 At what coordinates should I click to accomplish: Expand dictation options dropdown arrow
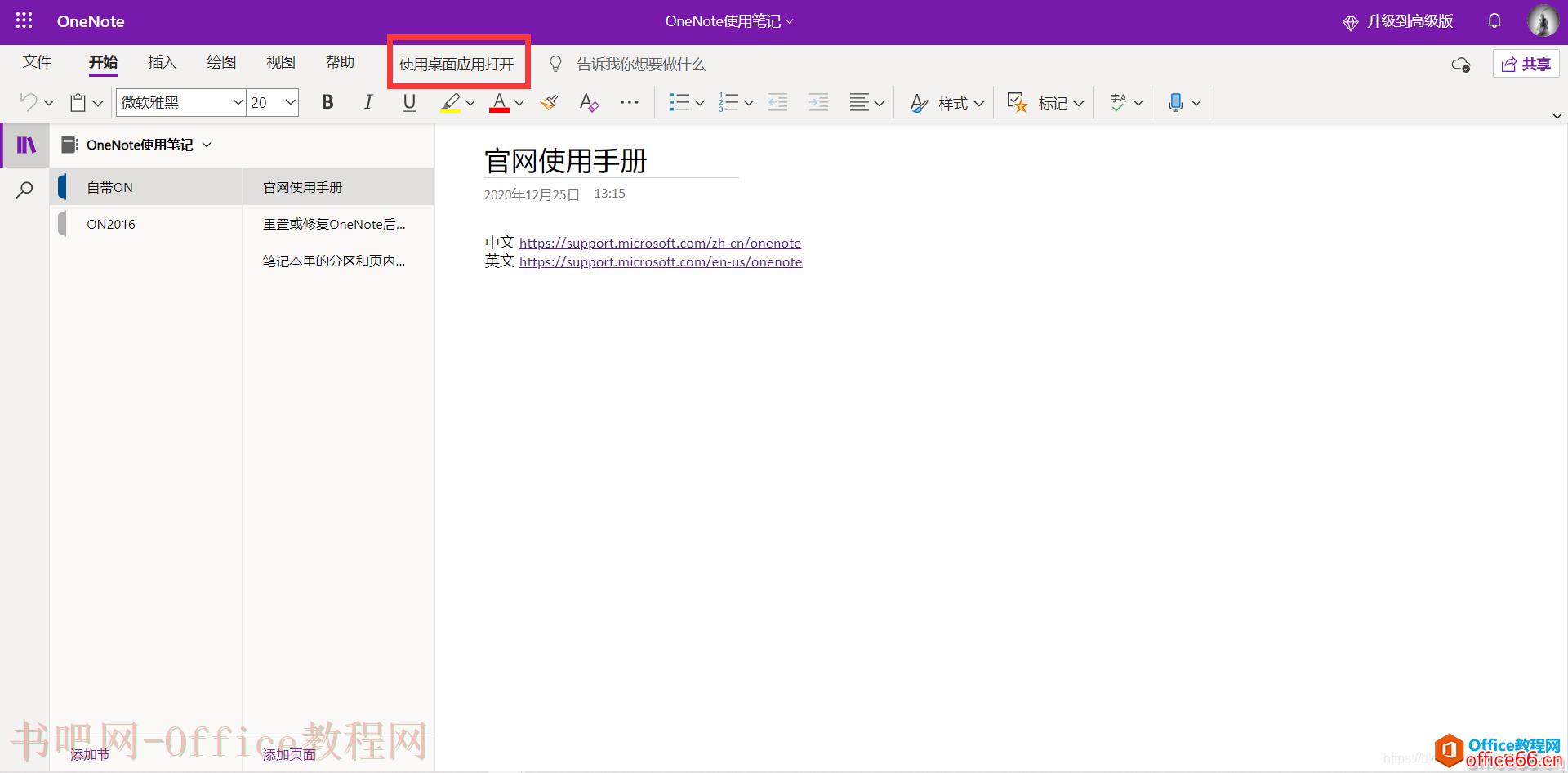[1196, 103]
